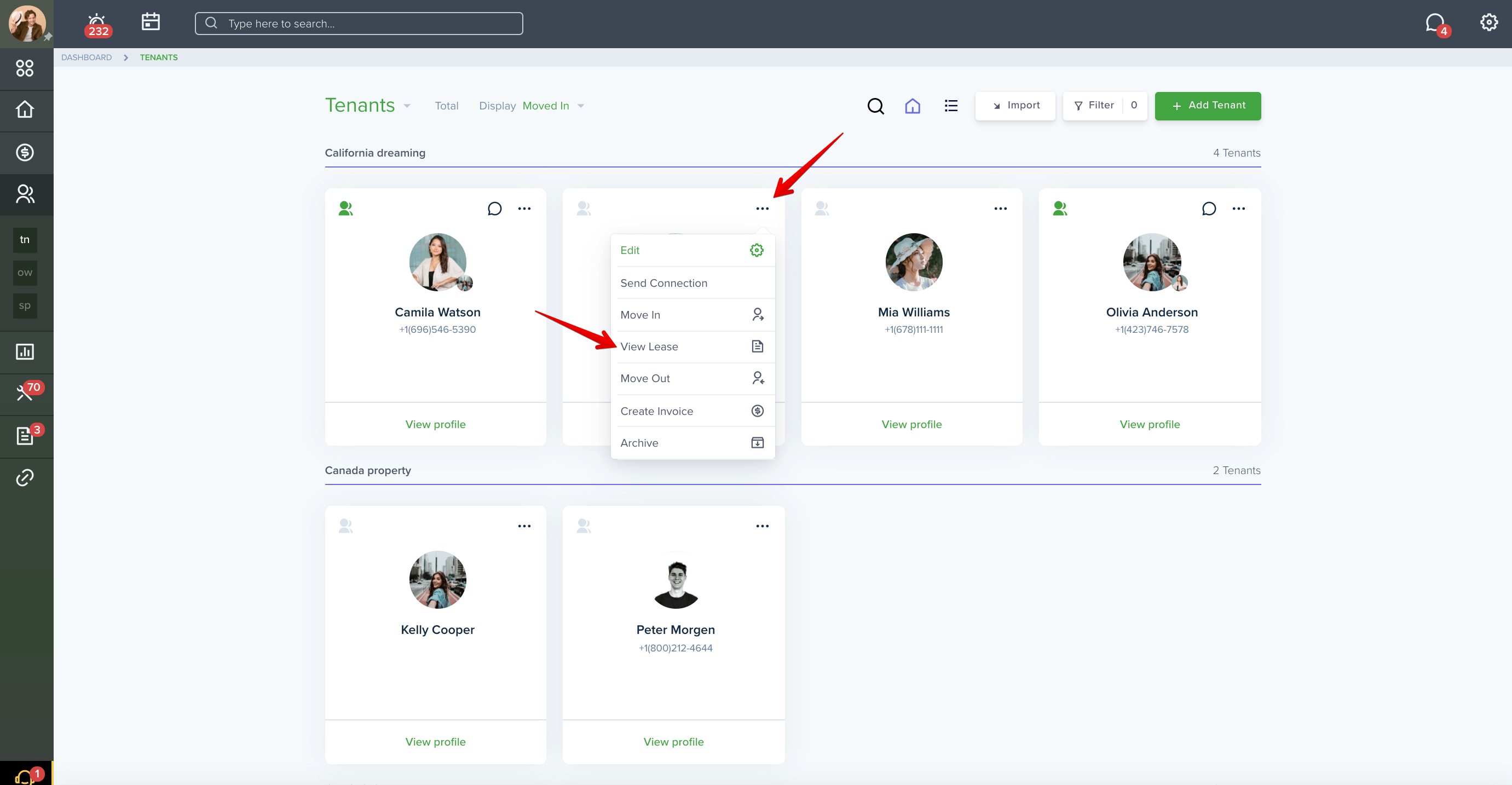1512x785 pixels.
Task: Open the reports chart icon in sidebar
Action: coord(25,351)
